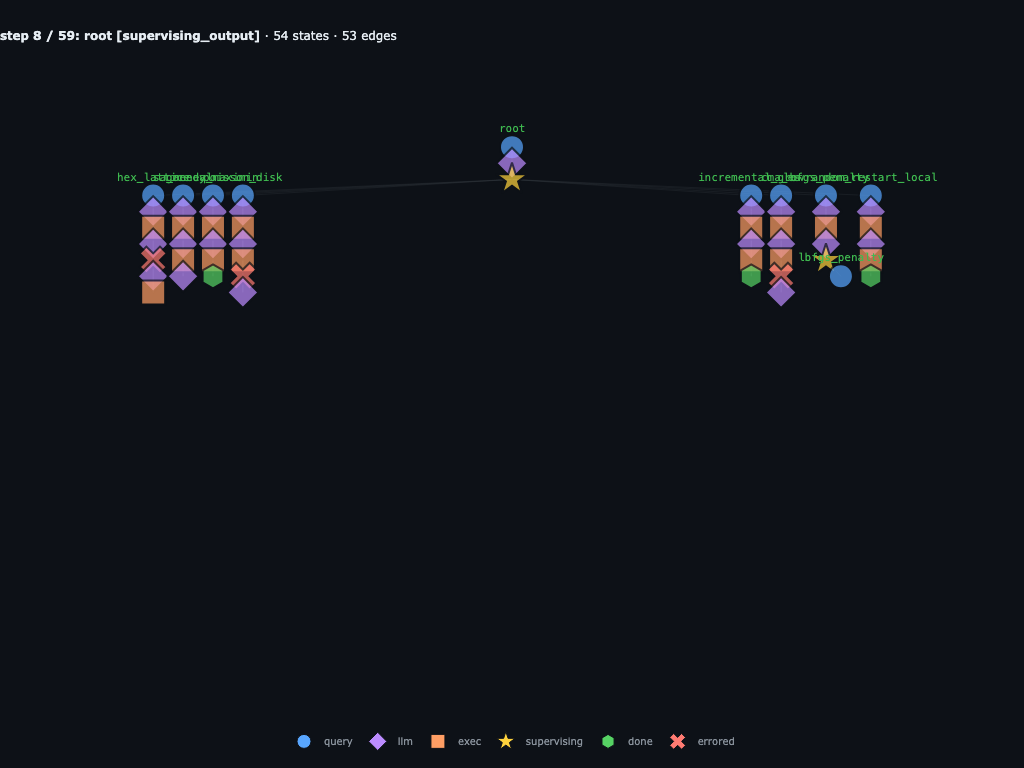This screenshot has height=768, width=1024.
Task: Click the green done hexagon in restart_local column
Action: (x=871, y=276)
